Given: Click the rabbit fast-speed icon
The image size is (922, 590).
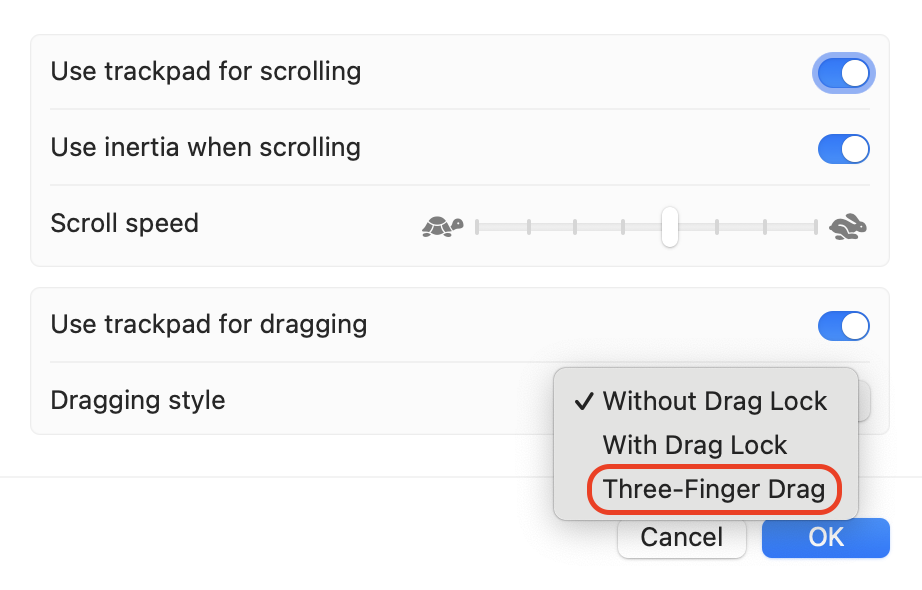Looking at the screenshot, I should (x=848, y=227).
